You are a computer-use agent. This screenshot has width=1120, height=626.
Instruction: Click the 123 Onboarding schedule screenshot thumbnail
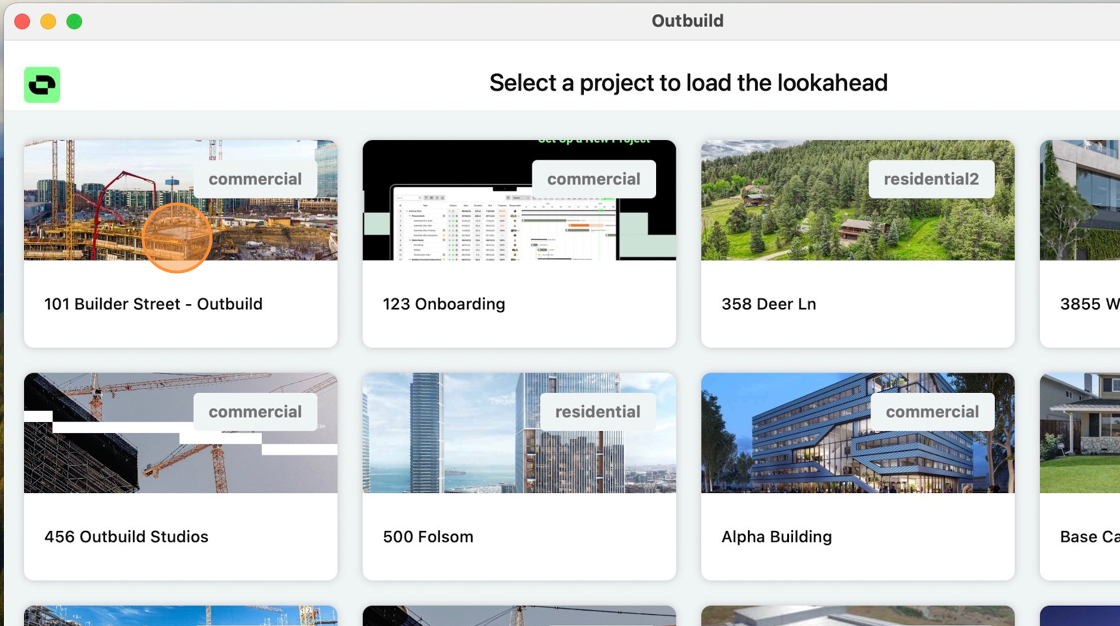(x=519, y=200)
